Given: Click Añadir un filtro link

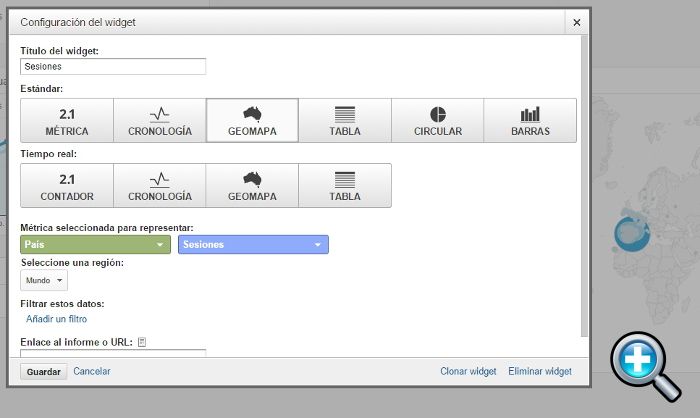Looking at the screenshot, I should click(x=56, y=319).
